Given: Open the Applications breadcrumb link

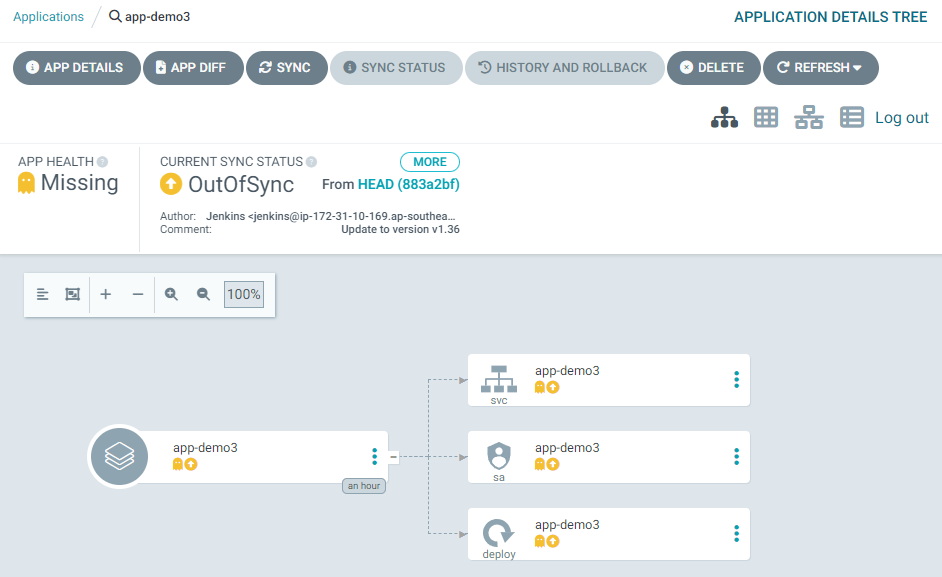Looking at the screenshot, I should (49, 17).
